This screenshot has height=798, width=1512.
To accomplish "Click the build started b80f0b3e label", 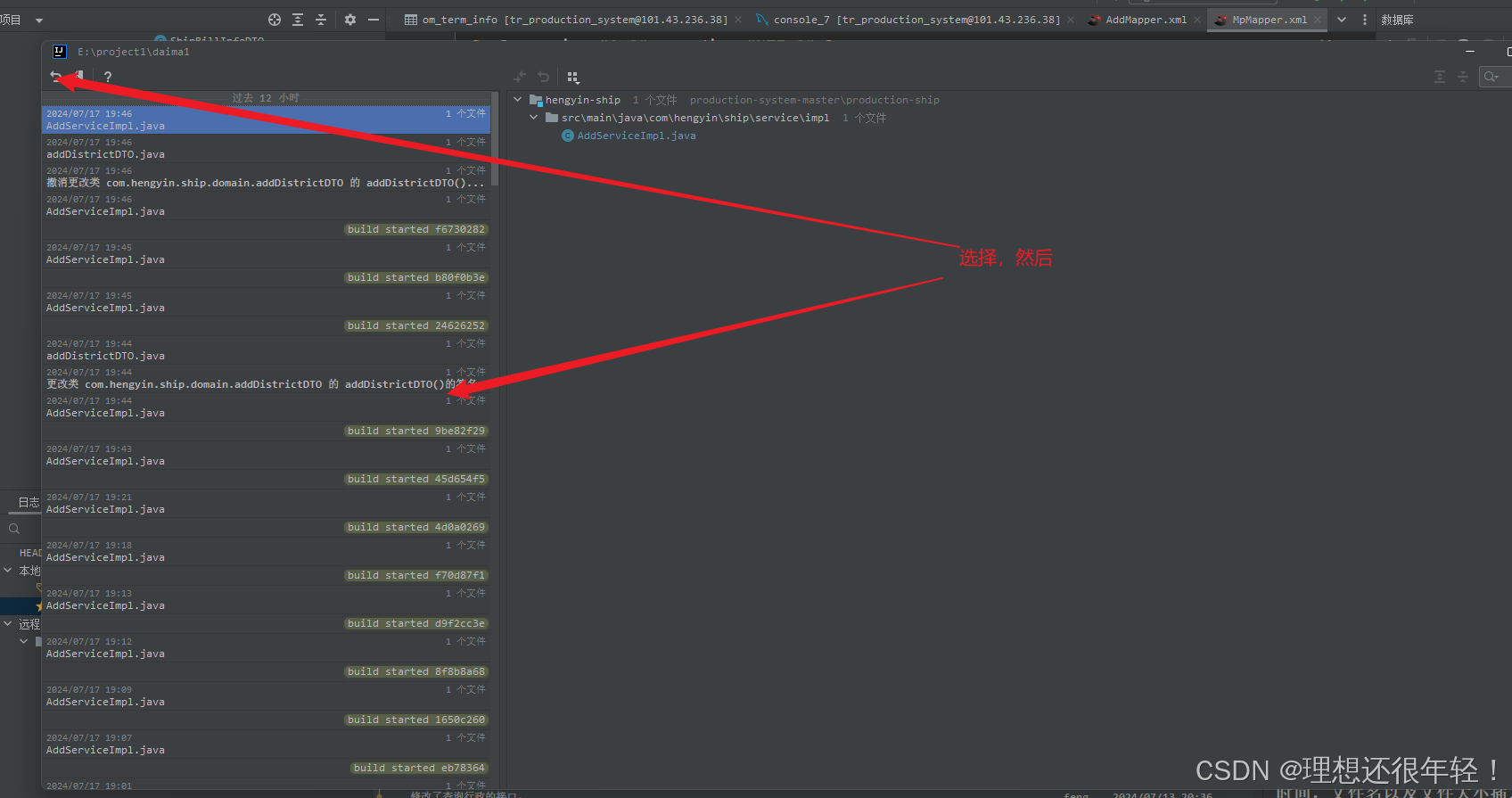I will click(416, 277).
